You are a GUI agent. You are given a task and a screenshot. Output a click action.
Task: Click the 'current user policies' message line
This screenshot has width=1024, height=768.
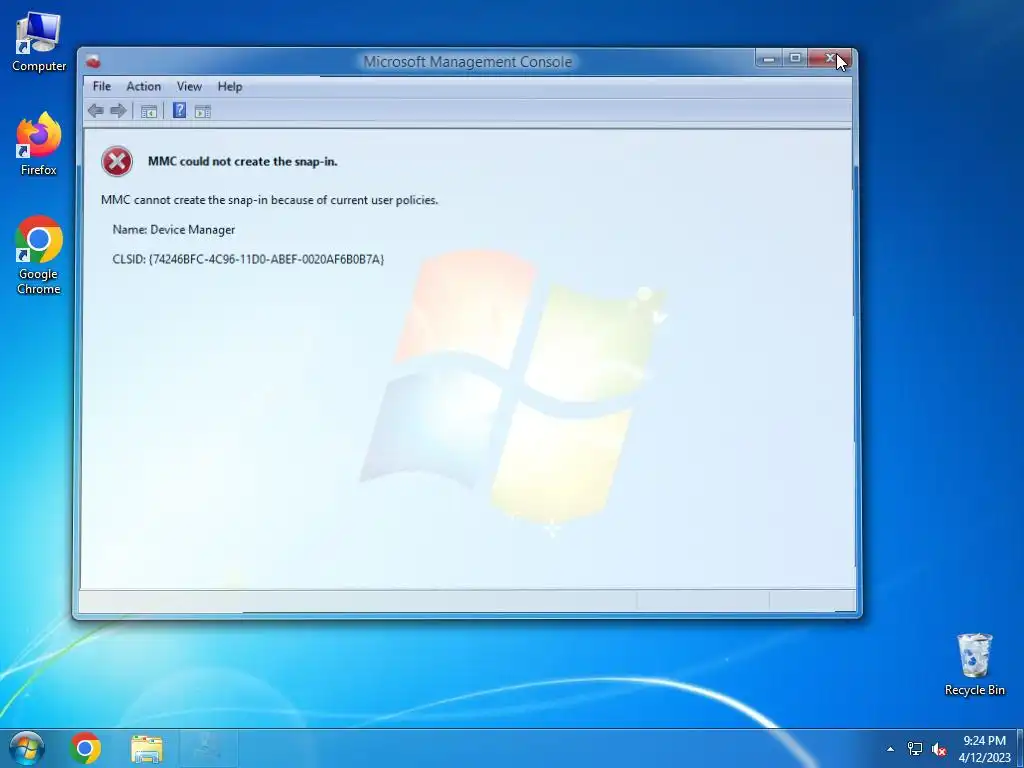(x=269, y=200)
